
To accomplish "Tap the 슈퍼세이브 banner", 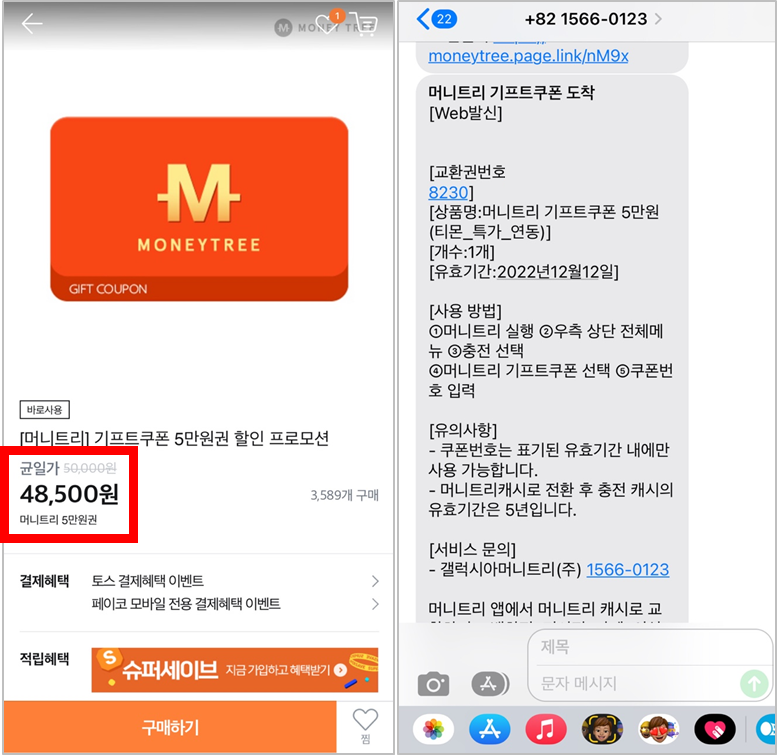I will coord(235,670).
